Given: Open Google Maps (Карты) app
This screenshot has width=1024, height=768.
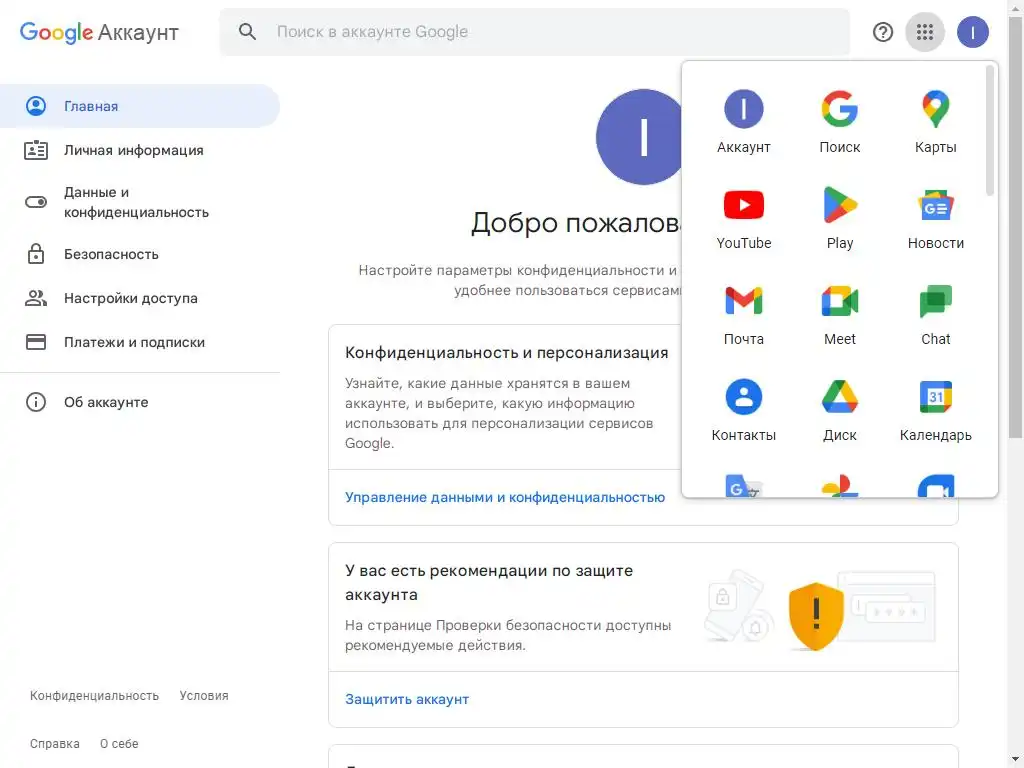Looking at the screenshot, I should tap(935, 121).
